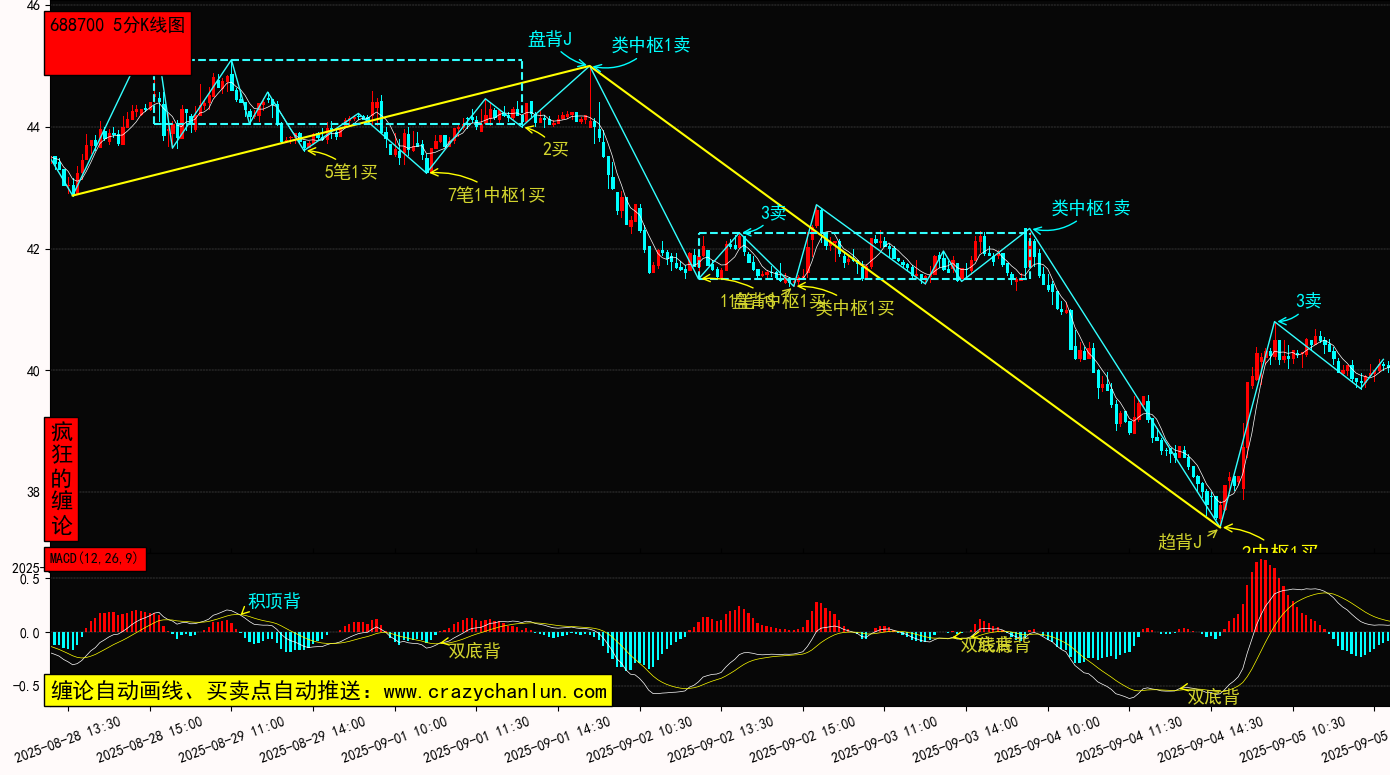Click the 趋背J annotation at the low
This screenshot has height=775, width=1390.
[x=1180, y=542]
